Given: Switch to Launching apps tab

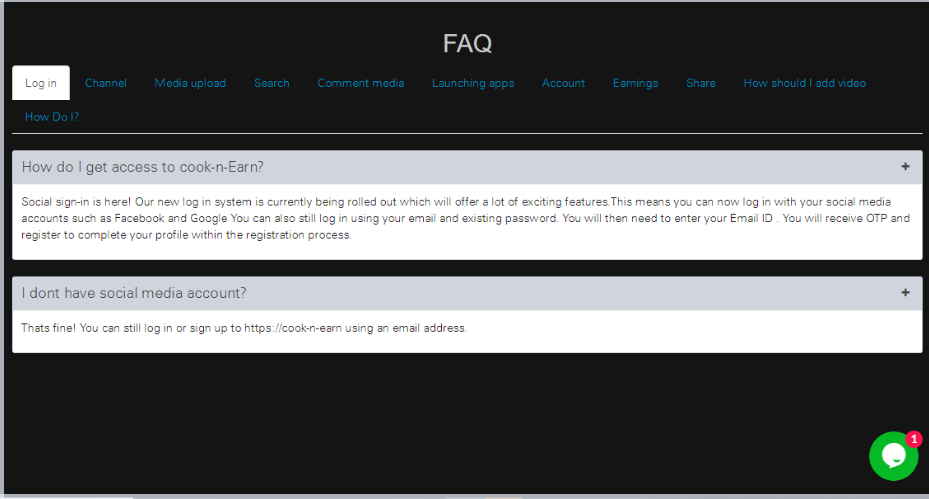Looking at the screenshot, I should click(x=473, y=83).
